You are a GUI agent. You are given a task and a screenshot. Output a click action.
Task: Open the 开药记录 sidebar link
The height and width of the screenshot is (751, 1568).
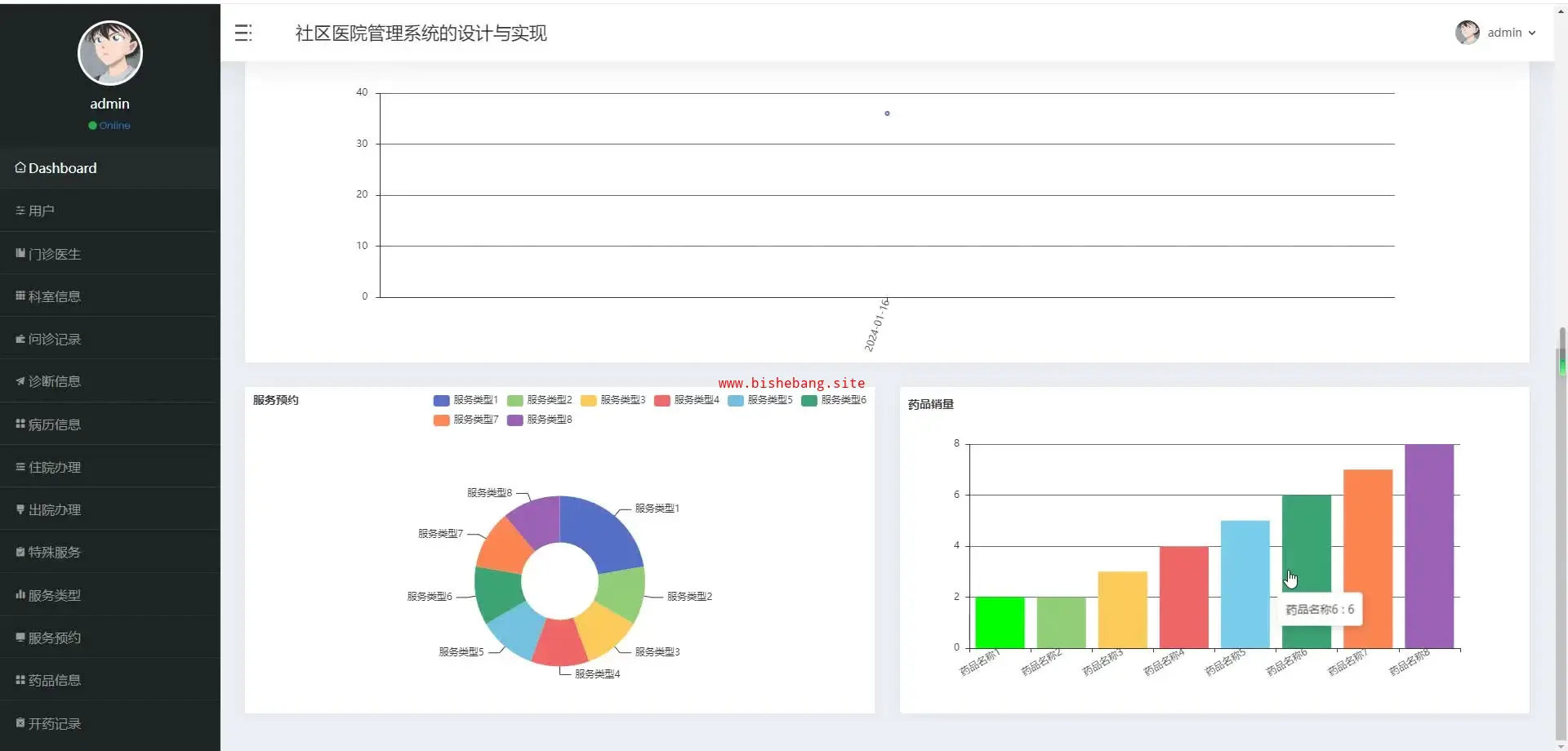click(54, 723)
